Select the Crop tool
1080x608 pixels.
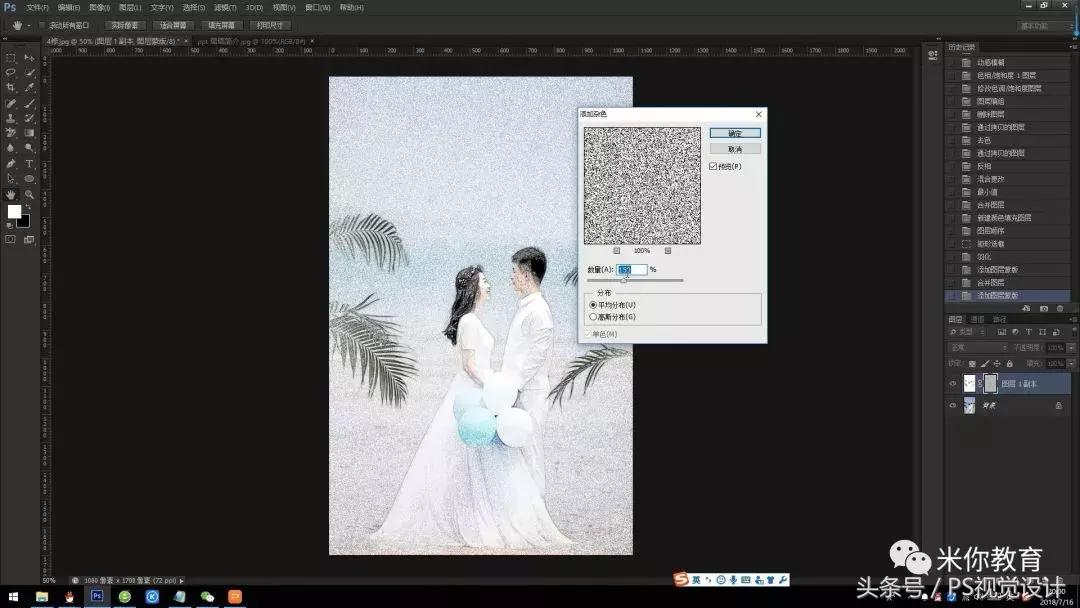pos(10,87)
